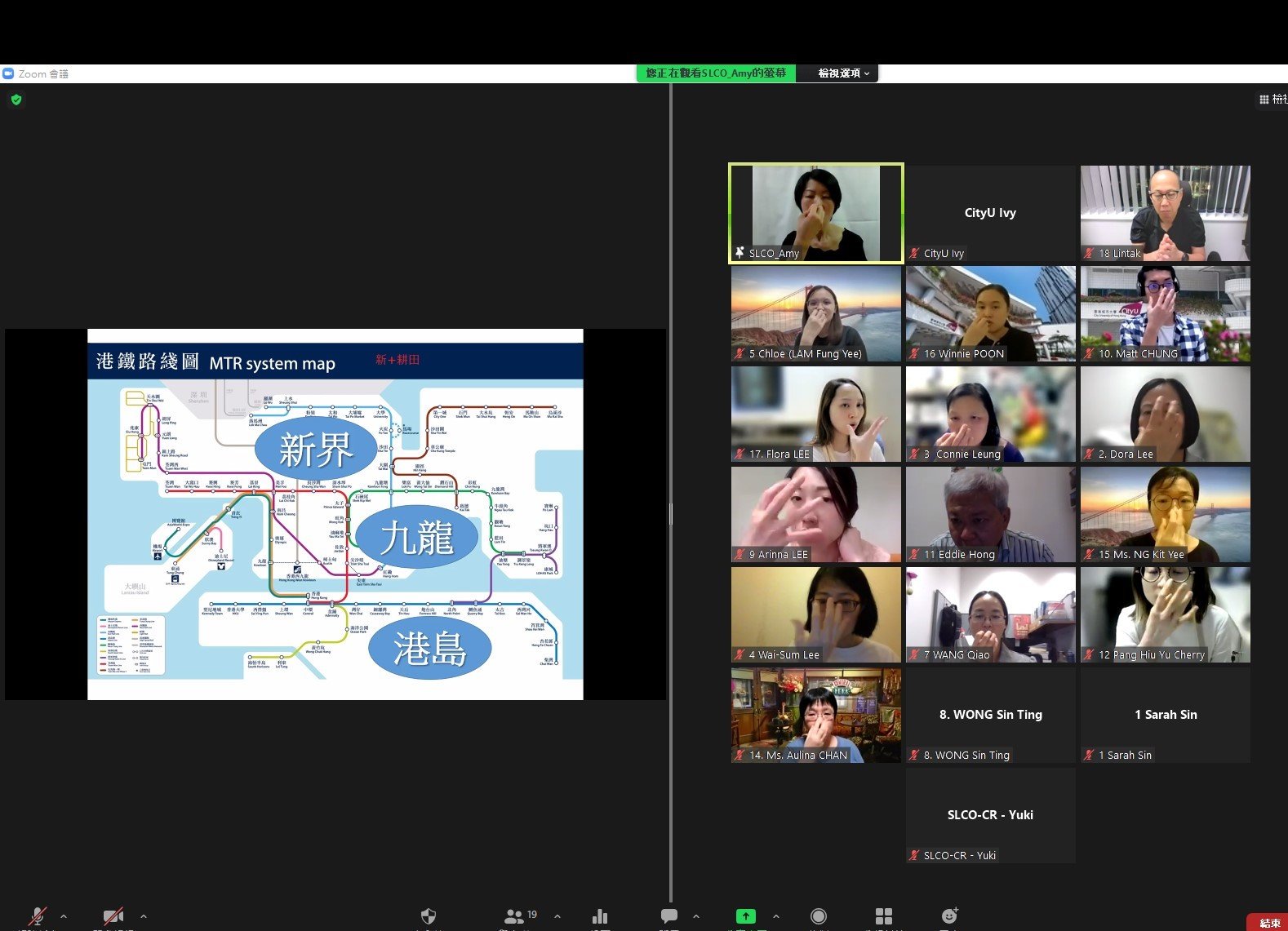Select the 14. Ms. Aulina CHAN tile
The image size is (1288, 931).
tap(816, 716)
